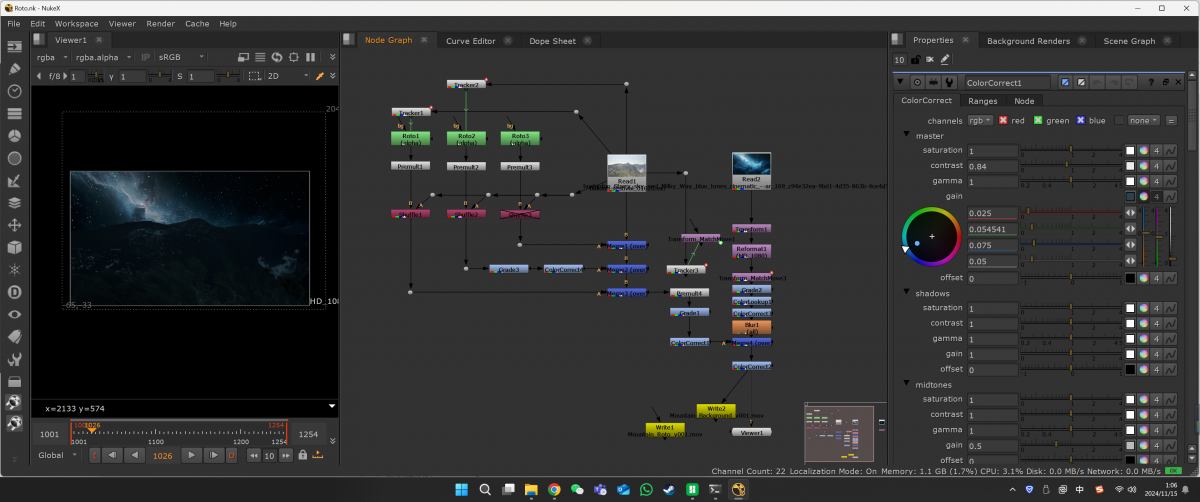1200x502 pixels.
Task: Open the Render menu
Action: click(160, 23)
